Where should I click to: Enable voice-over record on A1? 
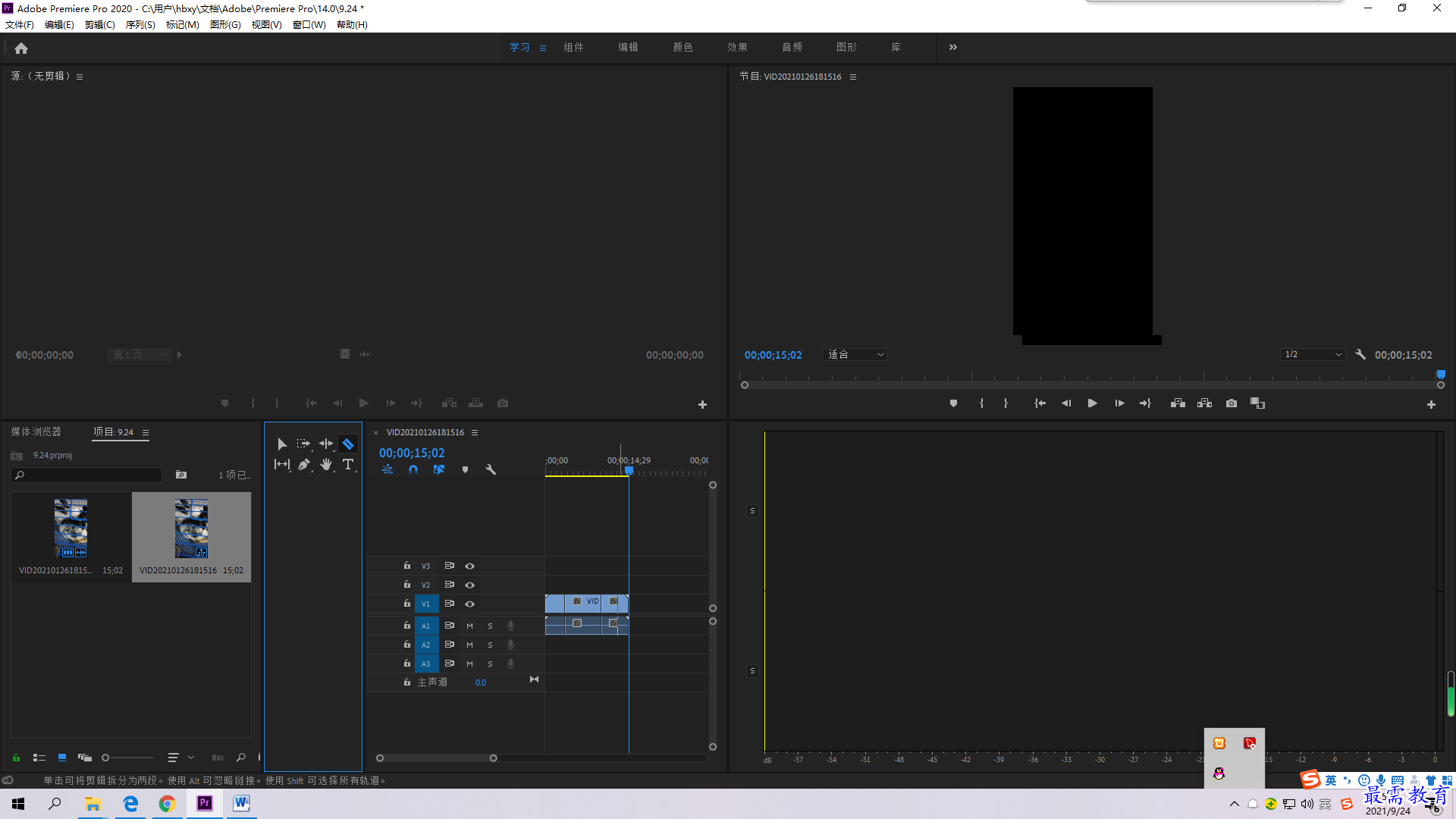[x=510, y=626]
